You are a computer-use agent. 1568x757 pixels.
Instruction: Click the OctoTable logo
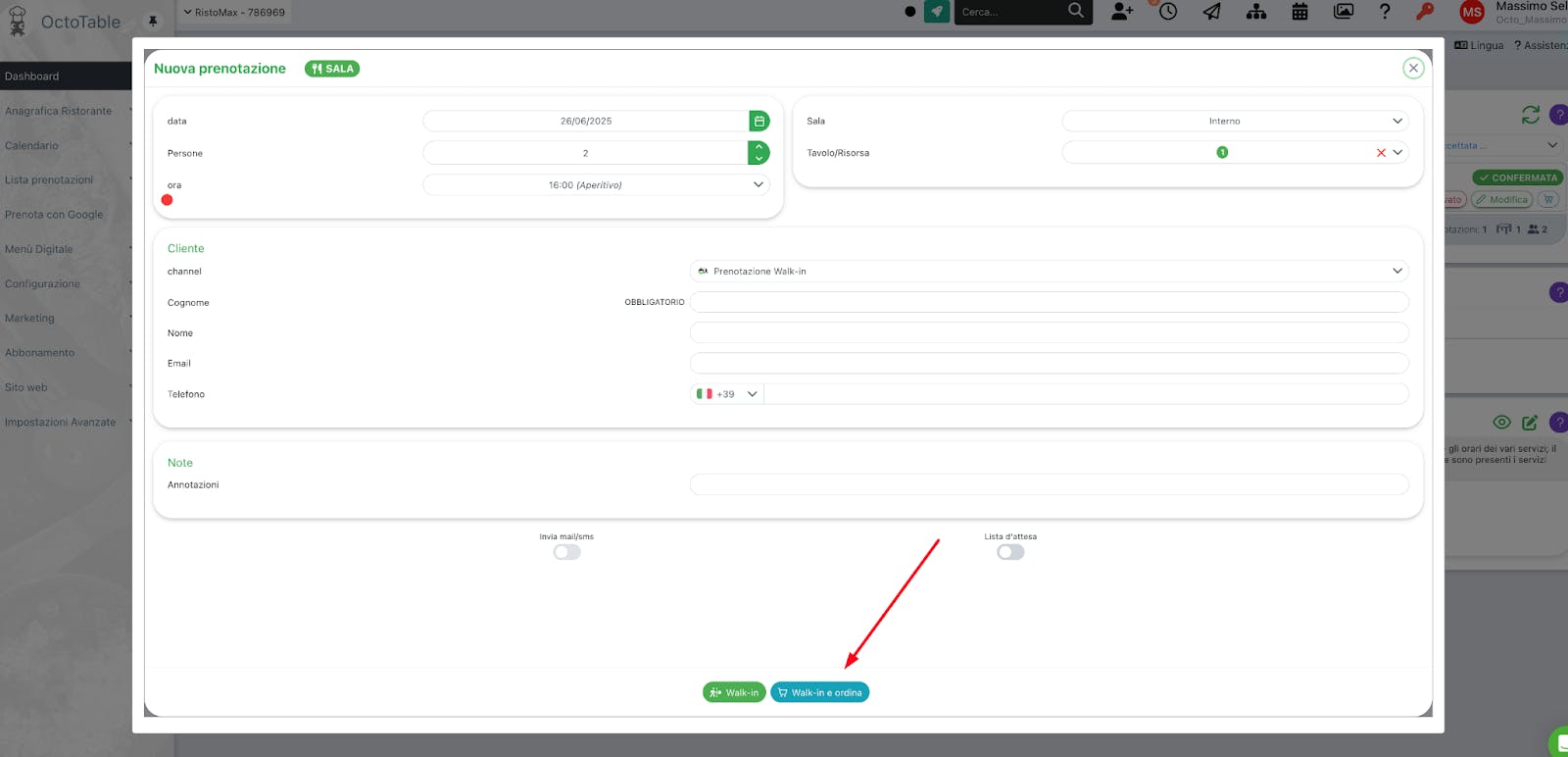[x=65, y=22]
